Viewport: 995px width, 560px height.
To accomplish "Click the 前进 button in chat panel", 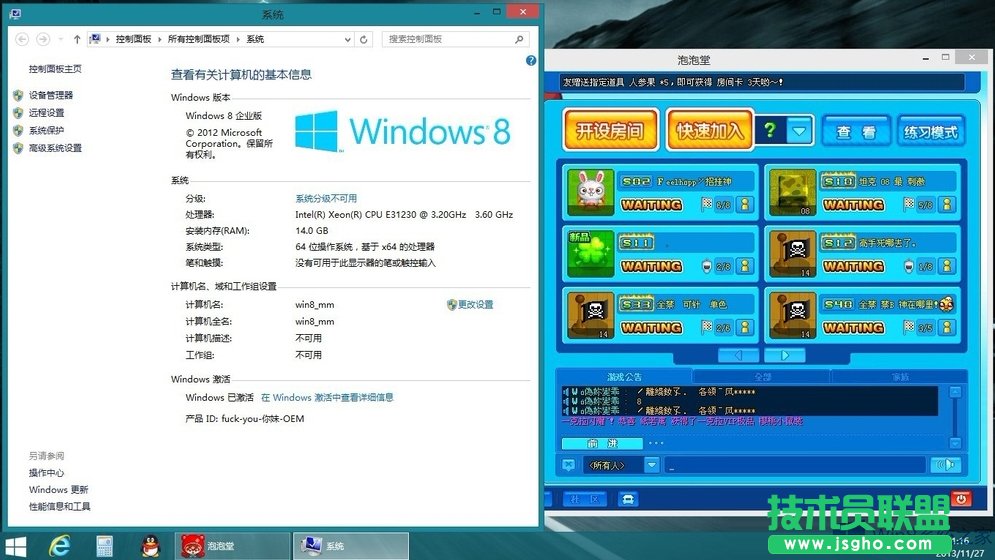I will [602, 443].
